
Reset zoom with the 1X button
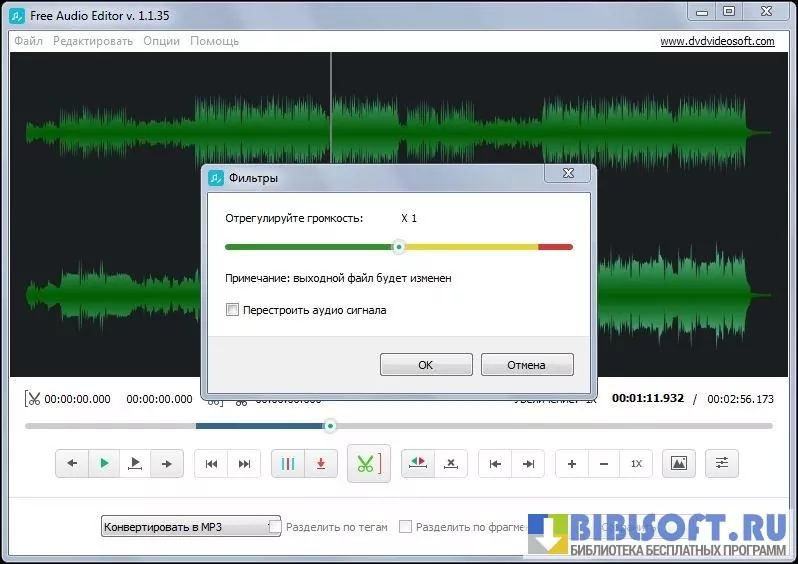[635, 464]
